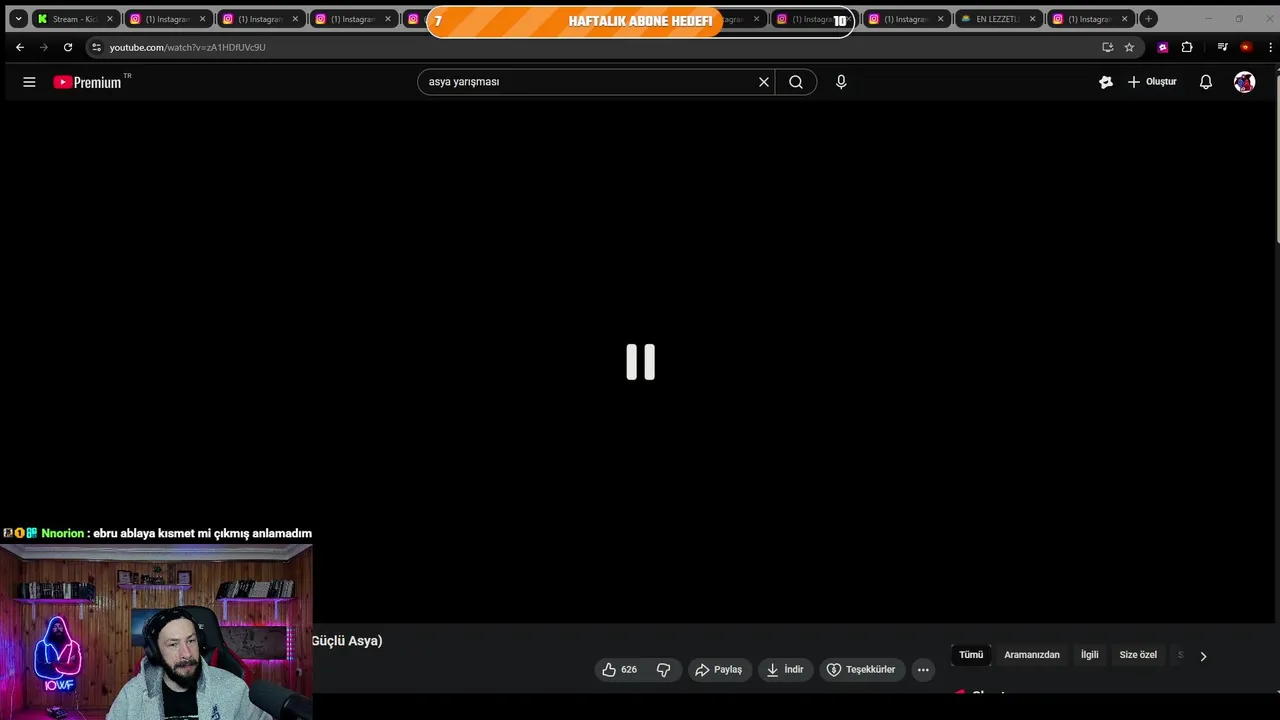Click the video title ending Güçlü Asya)

tap(347, 641)
